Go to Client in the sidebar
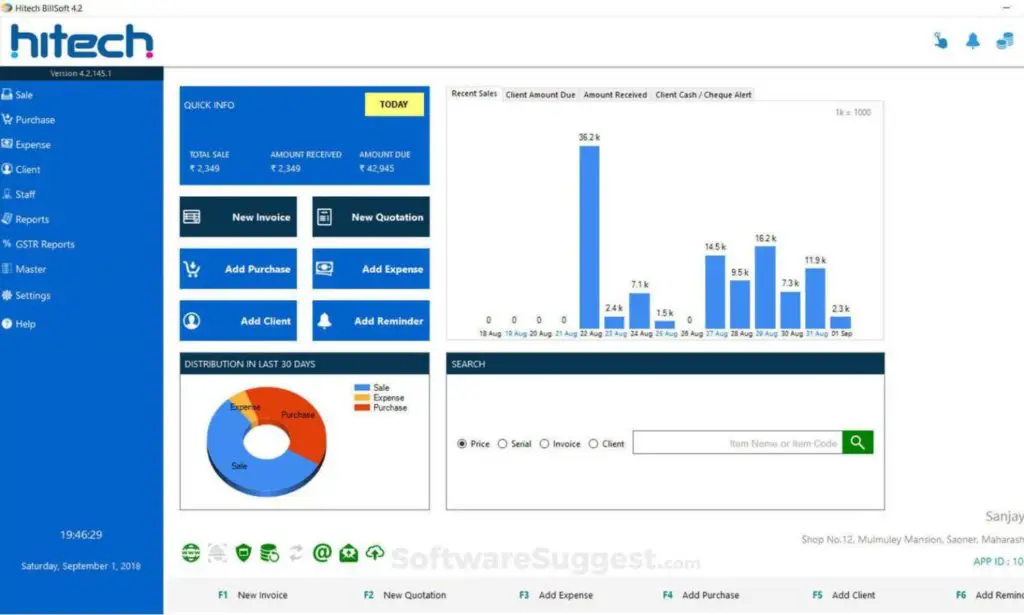This screenshot has height=615, width=1024. tap(21, 169)
